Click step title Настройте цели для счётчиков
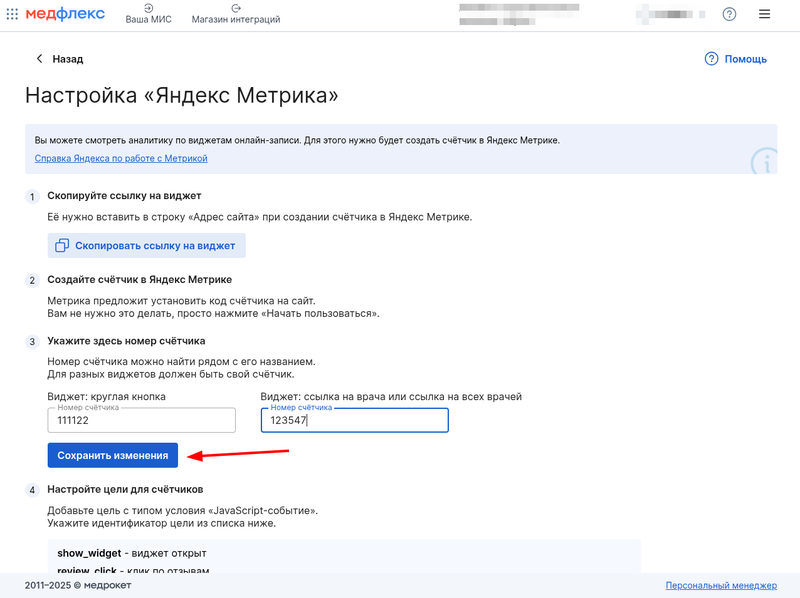 point(126,489)
